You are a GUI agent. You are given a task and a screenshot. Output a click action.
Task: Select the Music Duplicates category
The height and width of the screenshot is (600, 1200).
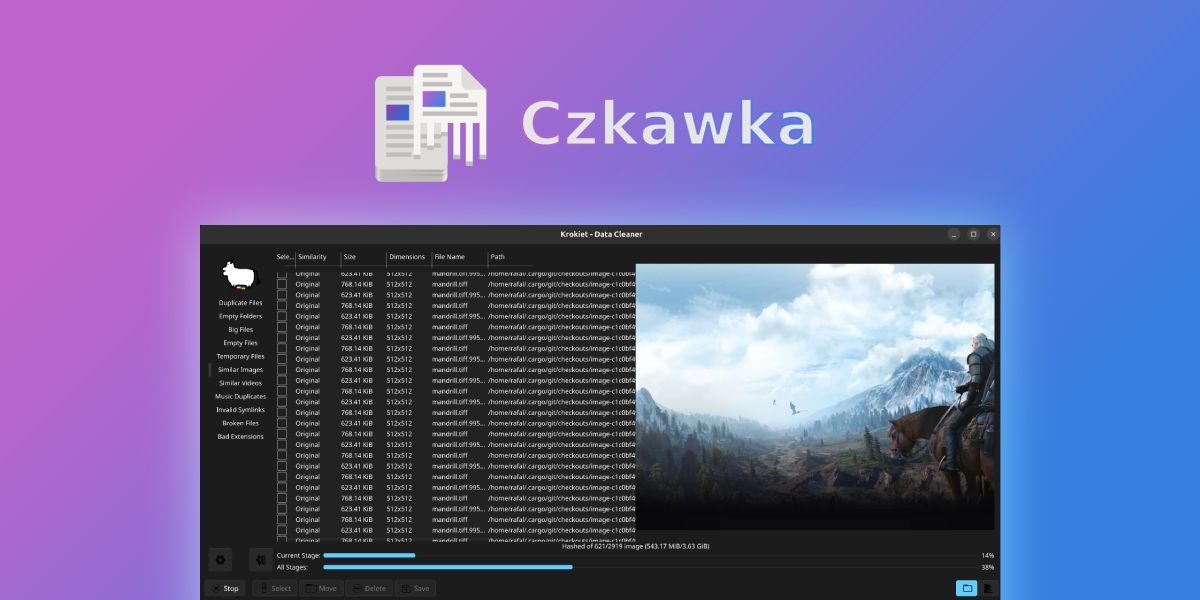click(x=240, y=396)
